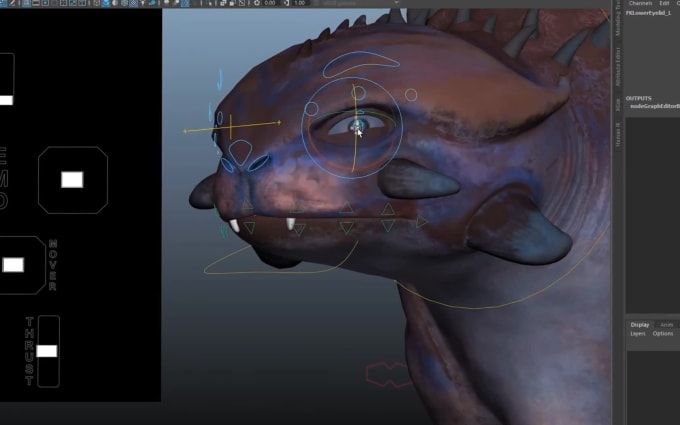Click the gamma value field 1.00
This screenshot has height=425, width=680.
(x=300, y=3)
